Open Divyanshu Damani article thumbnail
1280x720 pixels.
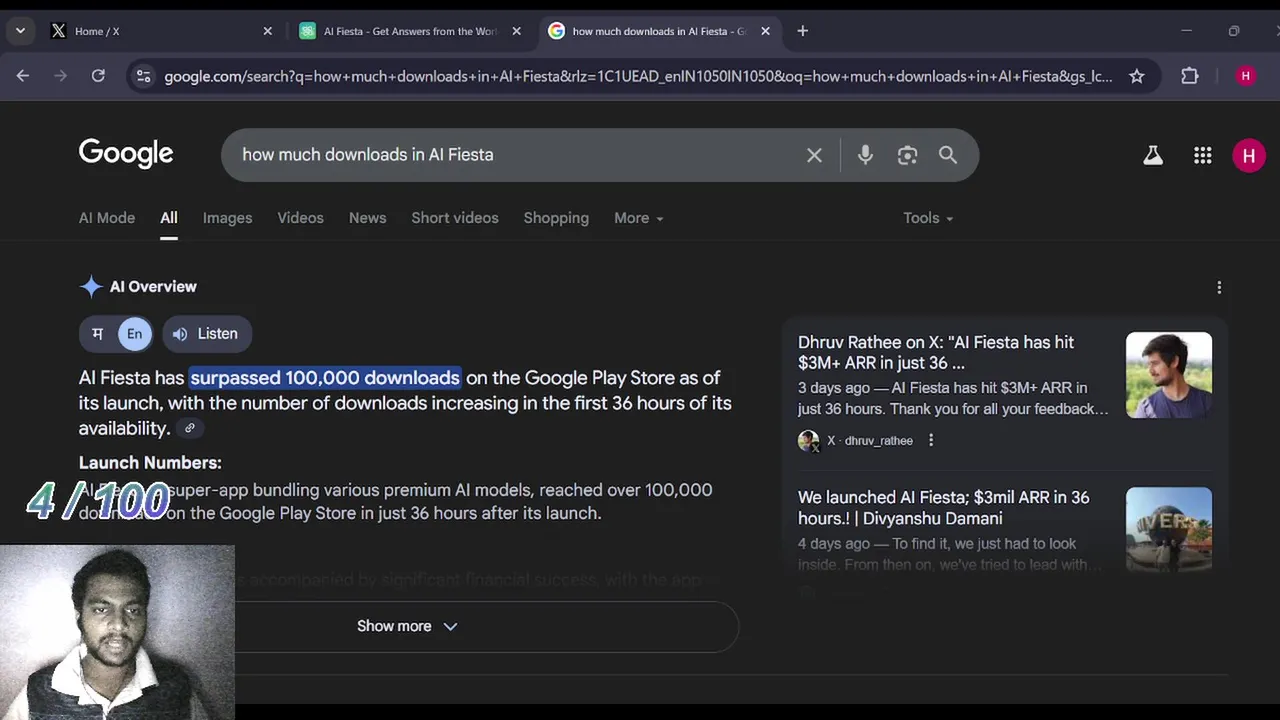point(1169,529)
